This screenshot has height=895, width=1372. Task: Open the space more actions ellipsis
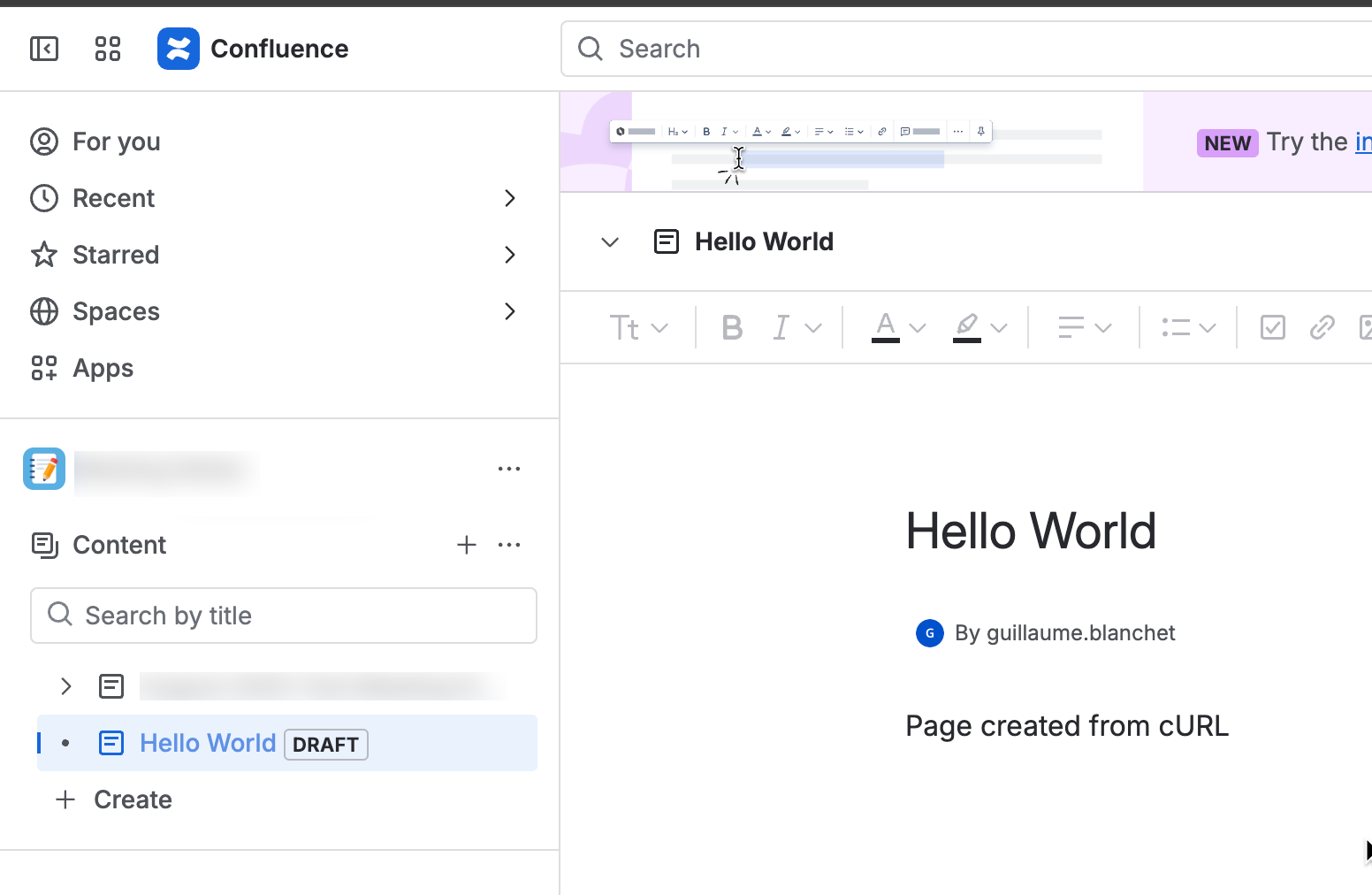pyautogui.click(x=509, y=469)
